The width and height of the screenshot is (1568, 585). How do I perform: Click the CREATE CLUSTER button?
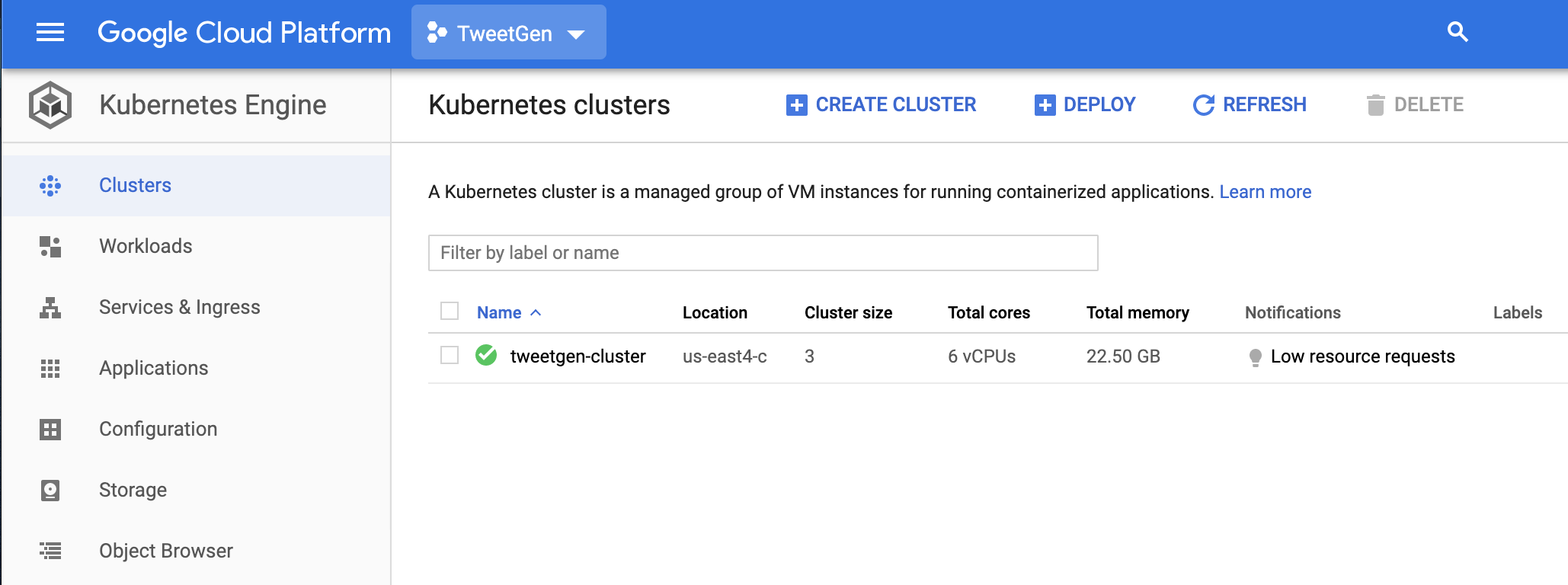[881, 105]
